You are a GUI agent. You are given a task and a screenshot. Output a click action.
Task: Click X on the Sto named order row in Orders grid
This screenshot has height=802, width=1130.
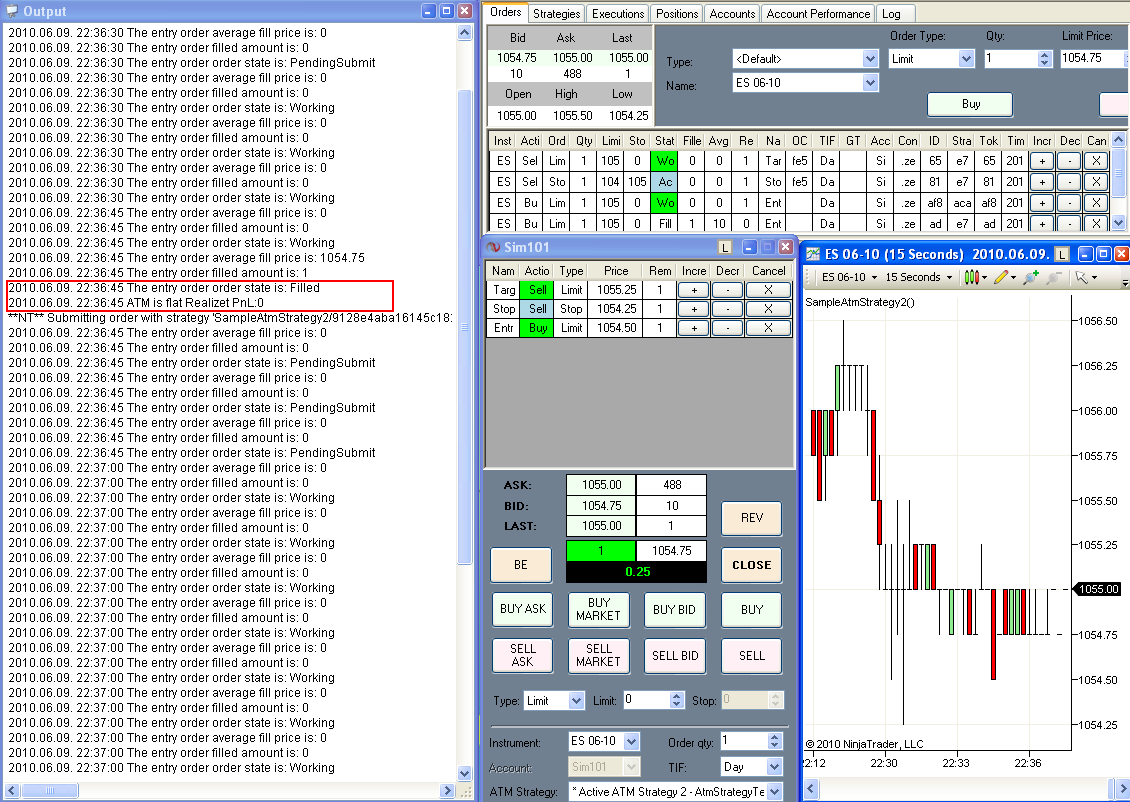tap(1096, 182)
